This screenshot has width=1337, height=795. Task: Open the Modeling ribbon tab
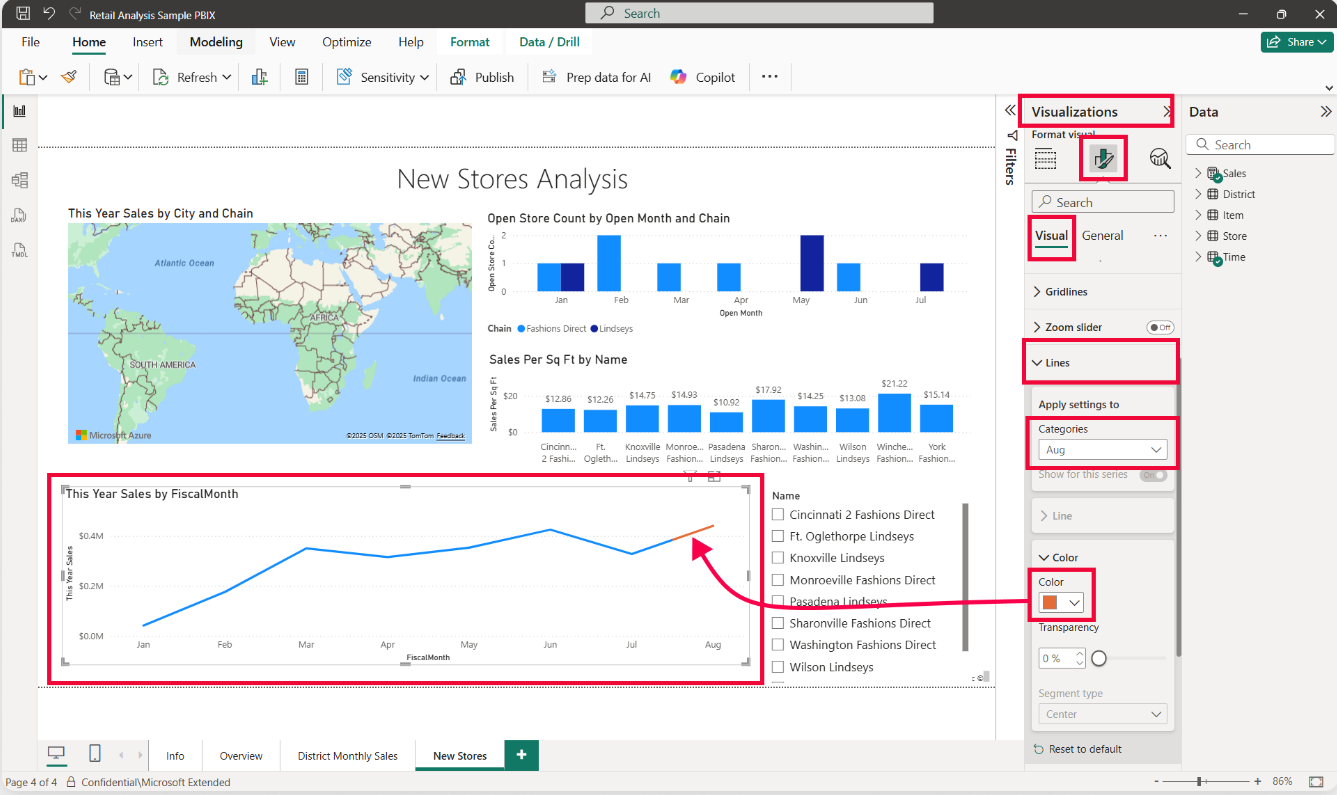pyautogui.click(x=216, y=42)
